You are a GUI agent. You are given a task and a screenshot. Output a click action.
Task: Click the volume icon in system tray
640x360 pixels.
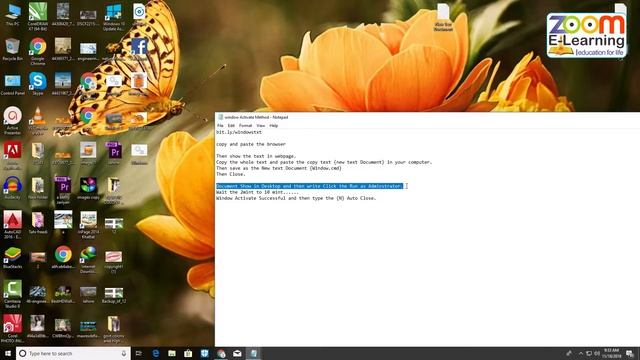coord(597,353)
